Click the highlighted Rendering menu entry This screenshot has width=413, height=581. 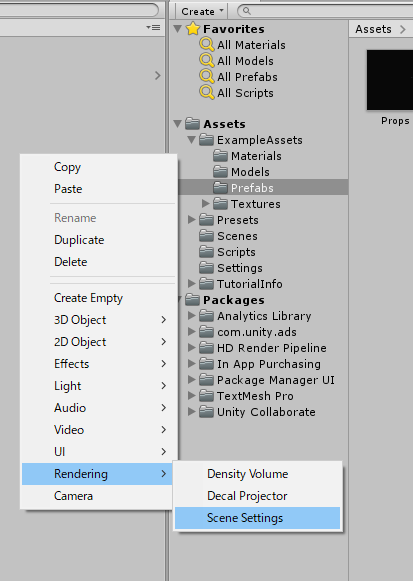coord(97,474)
